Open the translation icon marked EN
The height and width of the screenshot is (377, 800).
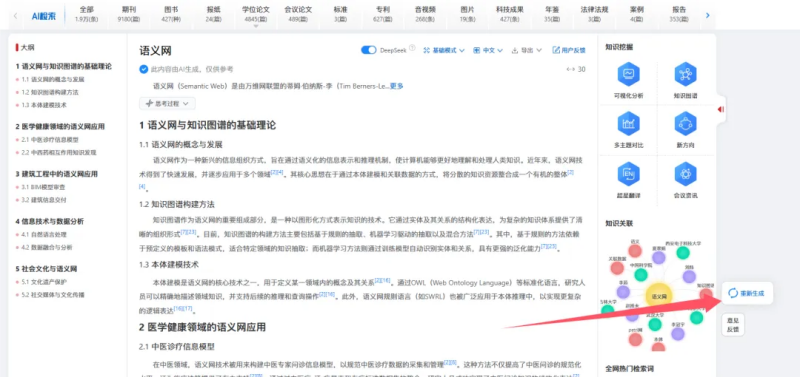(628, 174)
